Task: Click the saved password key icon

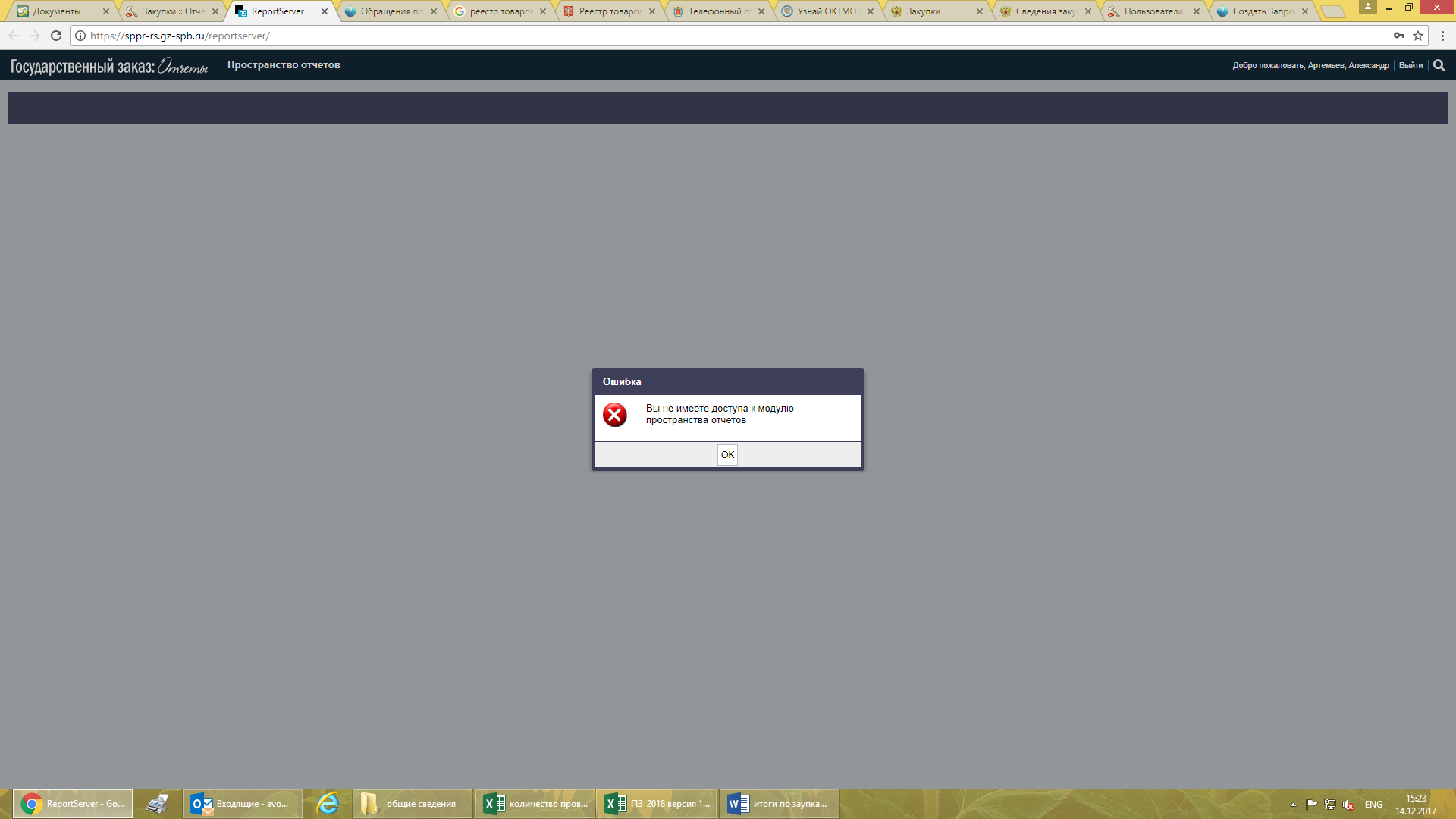Action: point(1398,36)
